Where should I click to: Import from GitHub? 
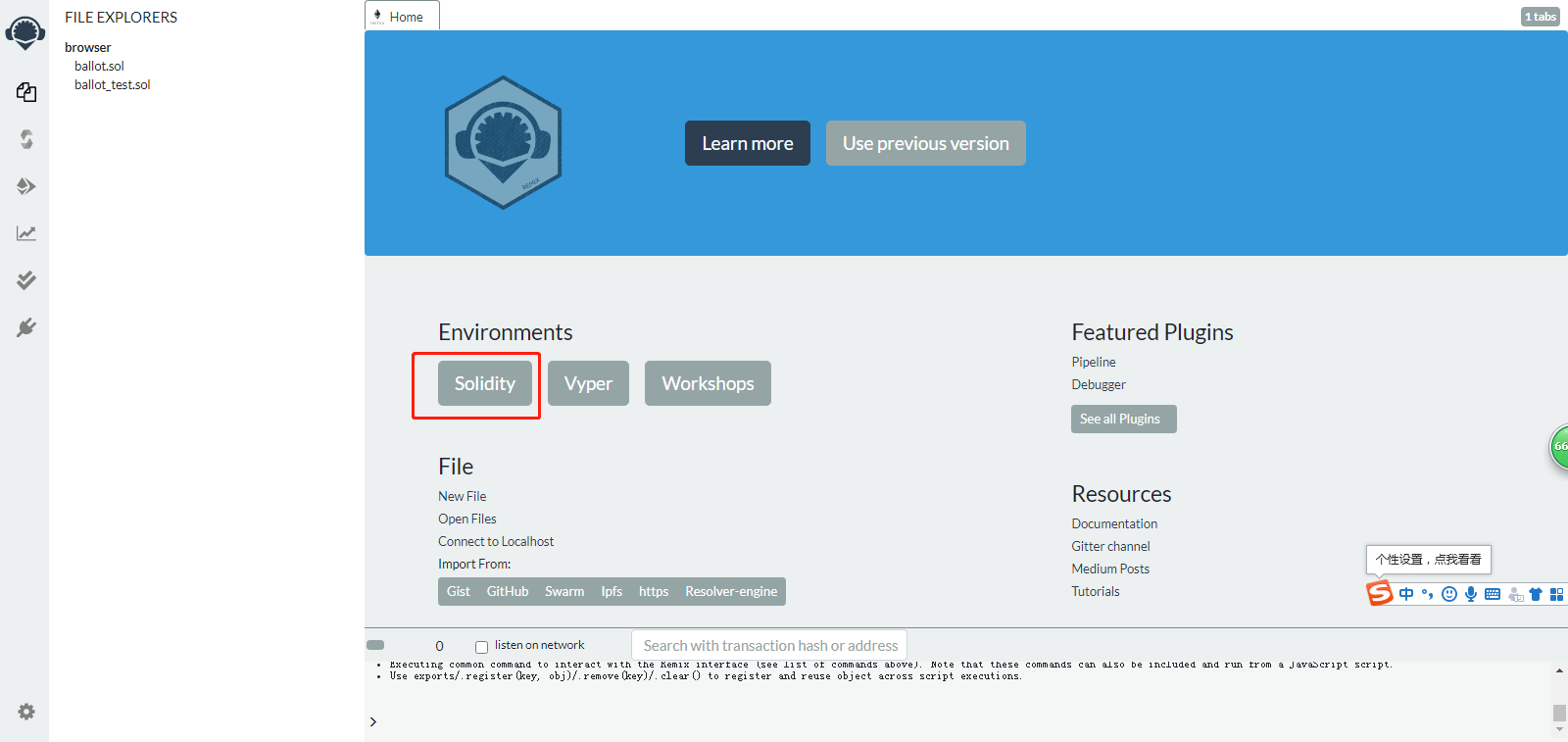[508, 591]
